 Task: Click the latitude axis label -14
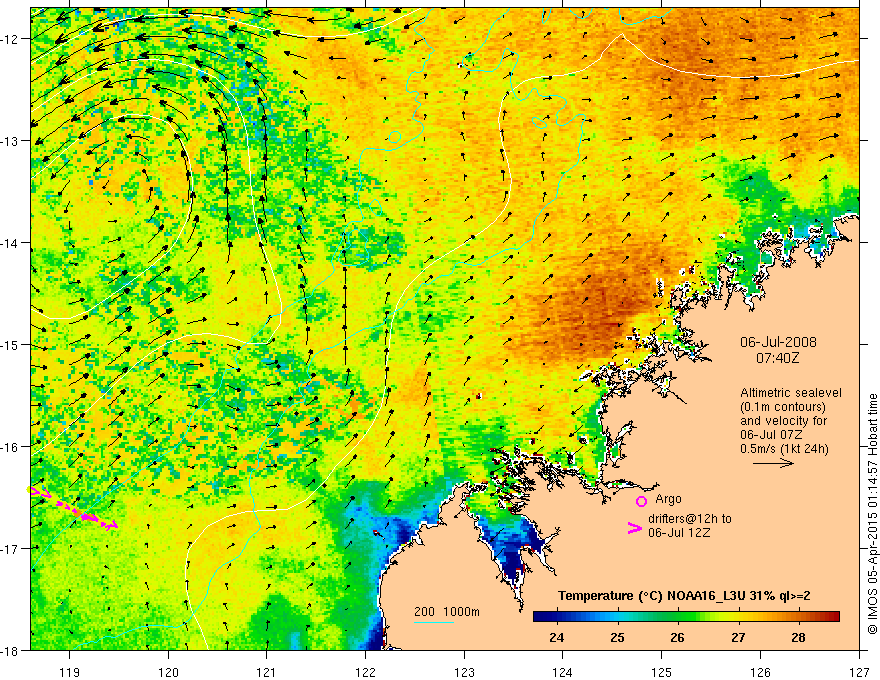11,243
